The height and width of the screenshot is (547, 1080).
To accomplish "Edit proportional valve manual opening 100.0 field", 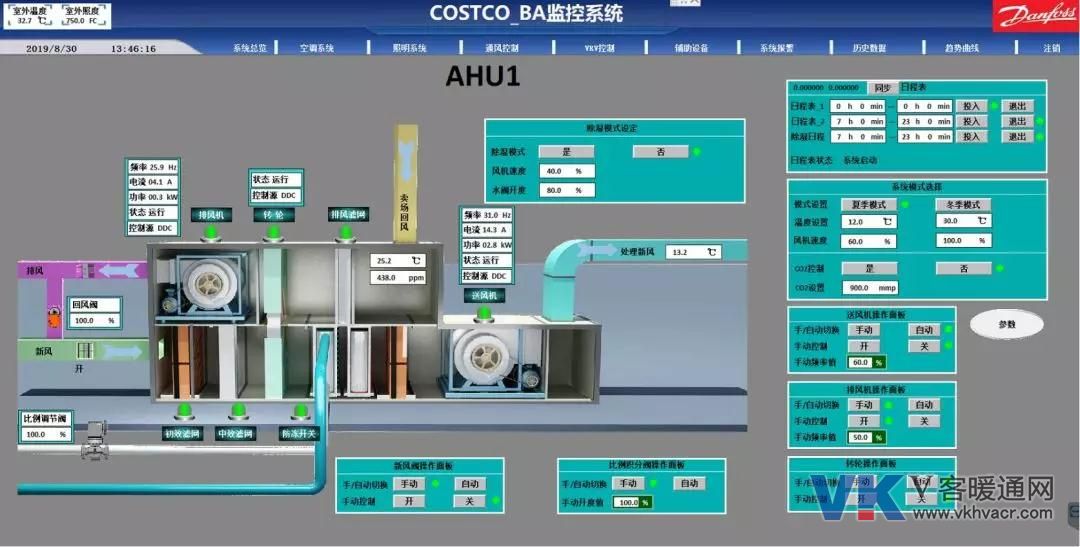I will tap(632, 502).
